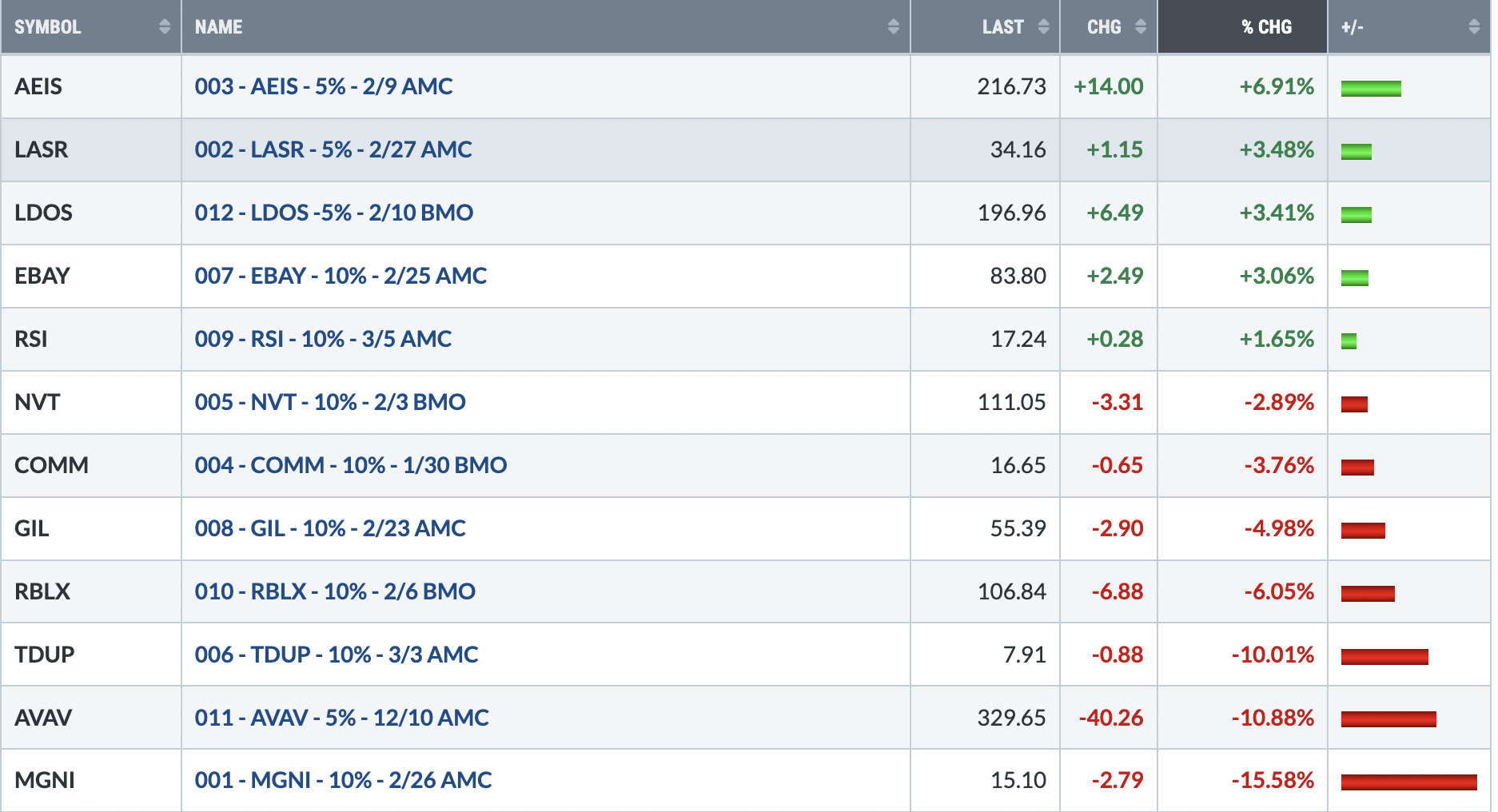Click the green change bar for AEIS
Screen dimensions: 1498x812
click(x=1371, y=89)
